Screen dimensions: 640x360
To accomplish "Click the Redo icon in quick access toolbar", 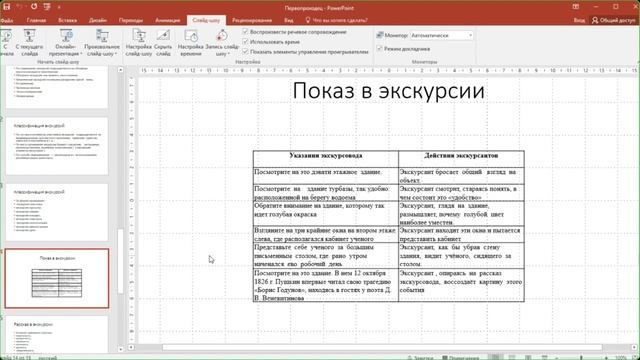I will 34,7.
